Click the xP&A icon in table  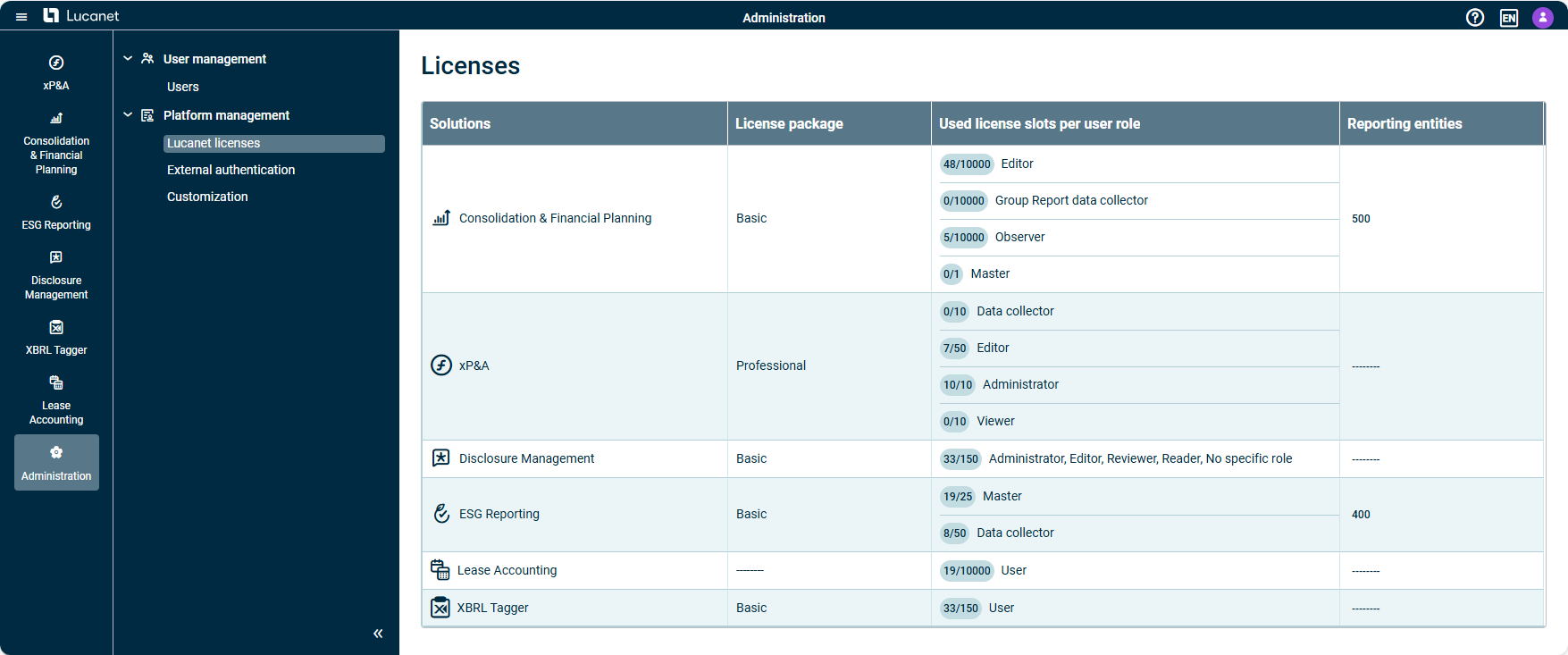(x=441, y=365)
